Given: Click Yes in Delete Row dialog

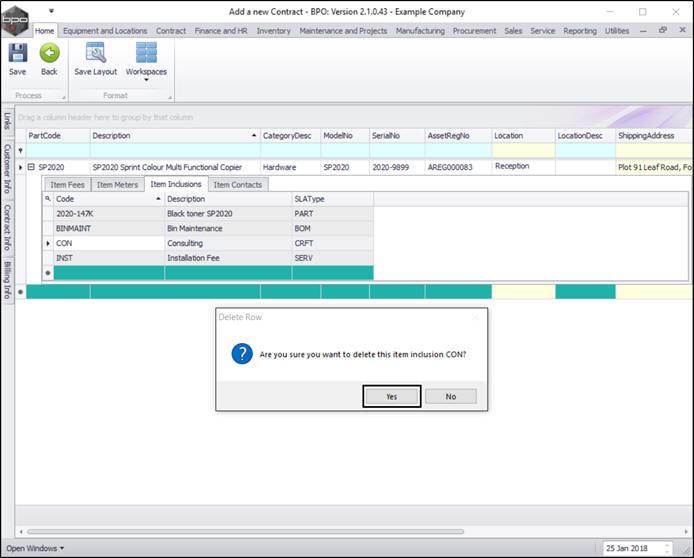Looking at the screenshot, I should point(392,396).
